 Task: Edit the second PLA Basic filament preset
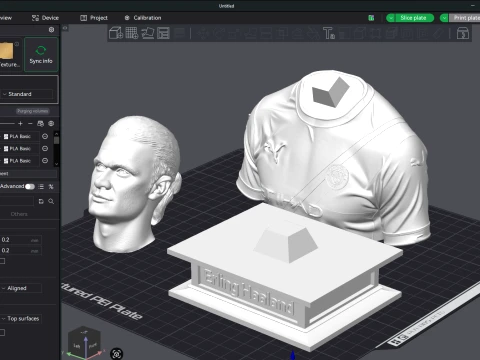pyautogui.click(x=45, y=149)
